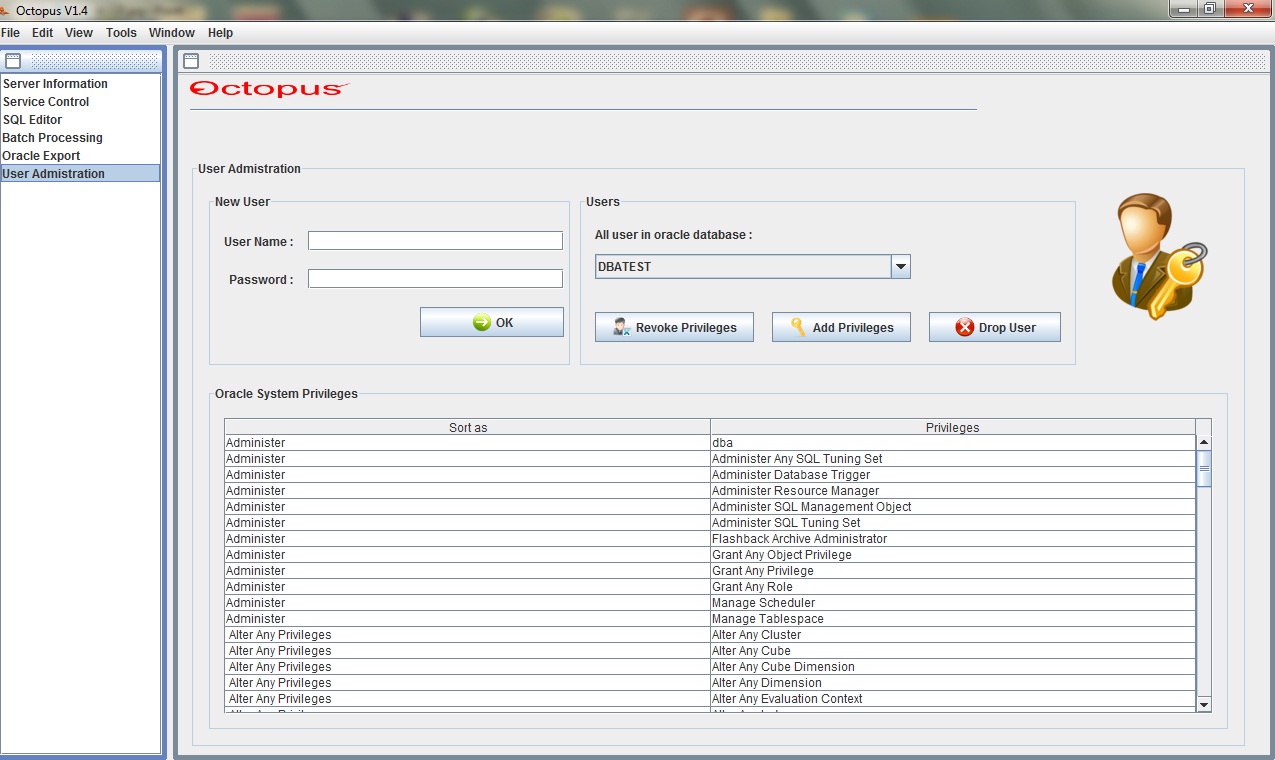Select 'Alter Any Cluster' privilege row
Image resolution: width=1275 pixels, height=760 pixels.
click(x=710, y=635)
